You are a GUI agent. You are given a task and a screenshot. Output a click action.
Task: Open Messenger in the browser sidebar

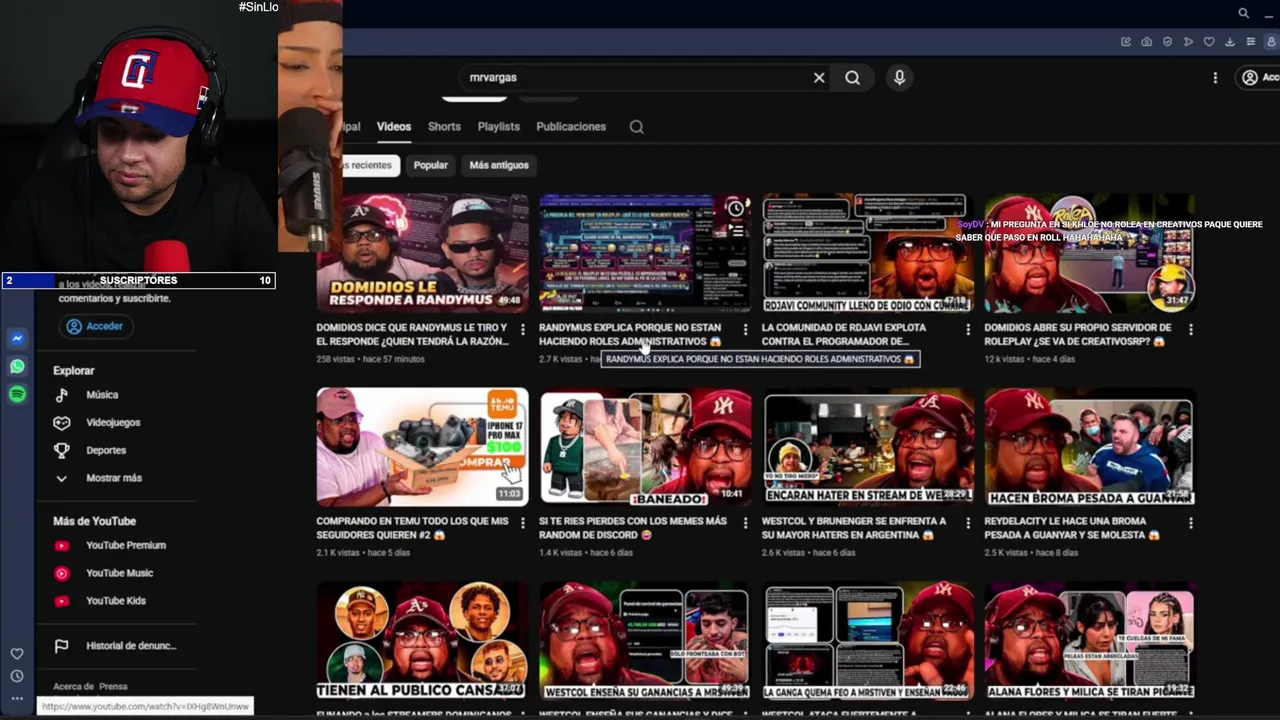17,339
